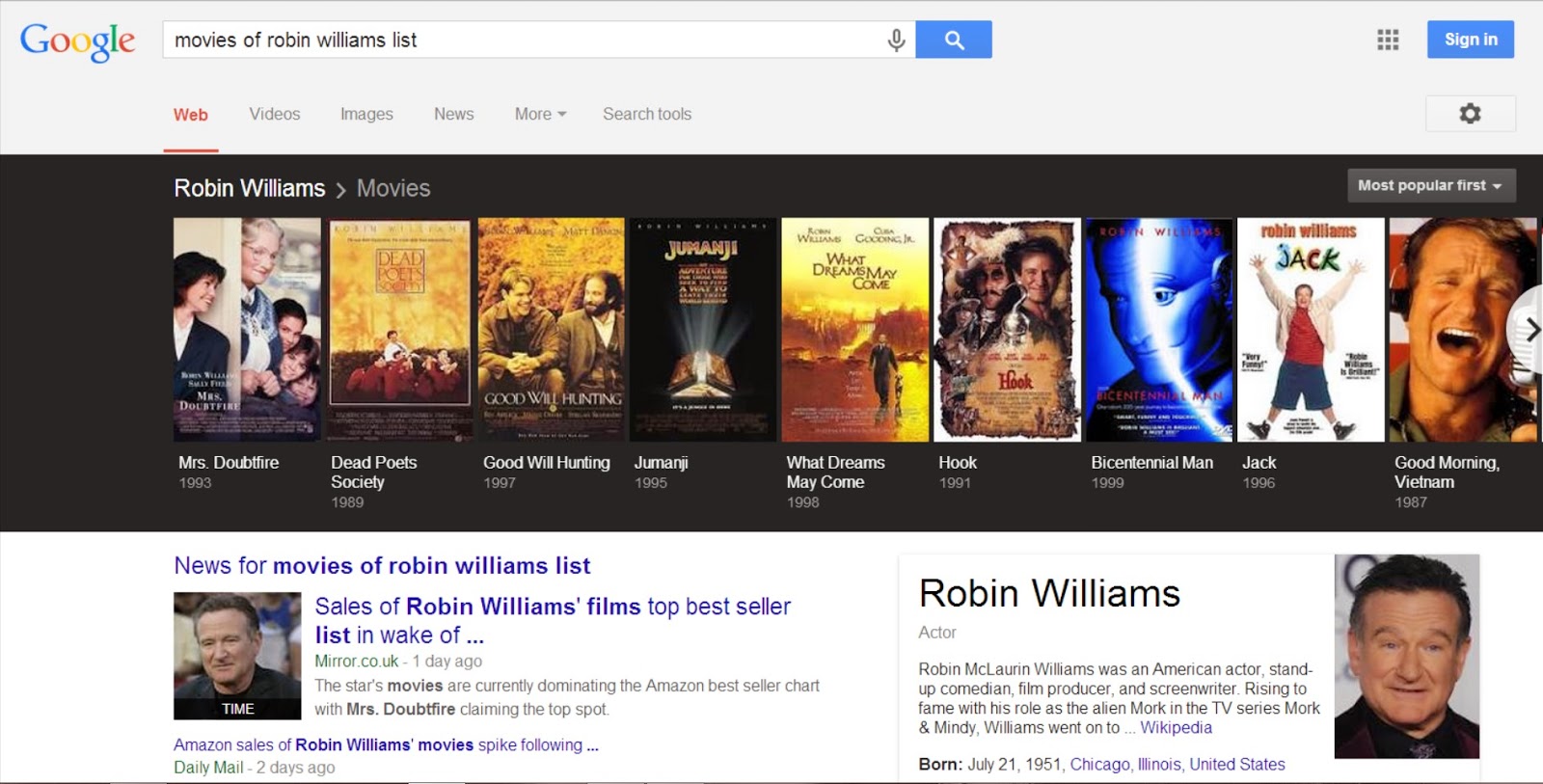
Task: Click the Mrs. Doubtfire title text
Action: 229,463
